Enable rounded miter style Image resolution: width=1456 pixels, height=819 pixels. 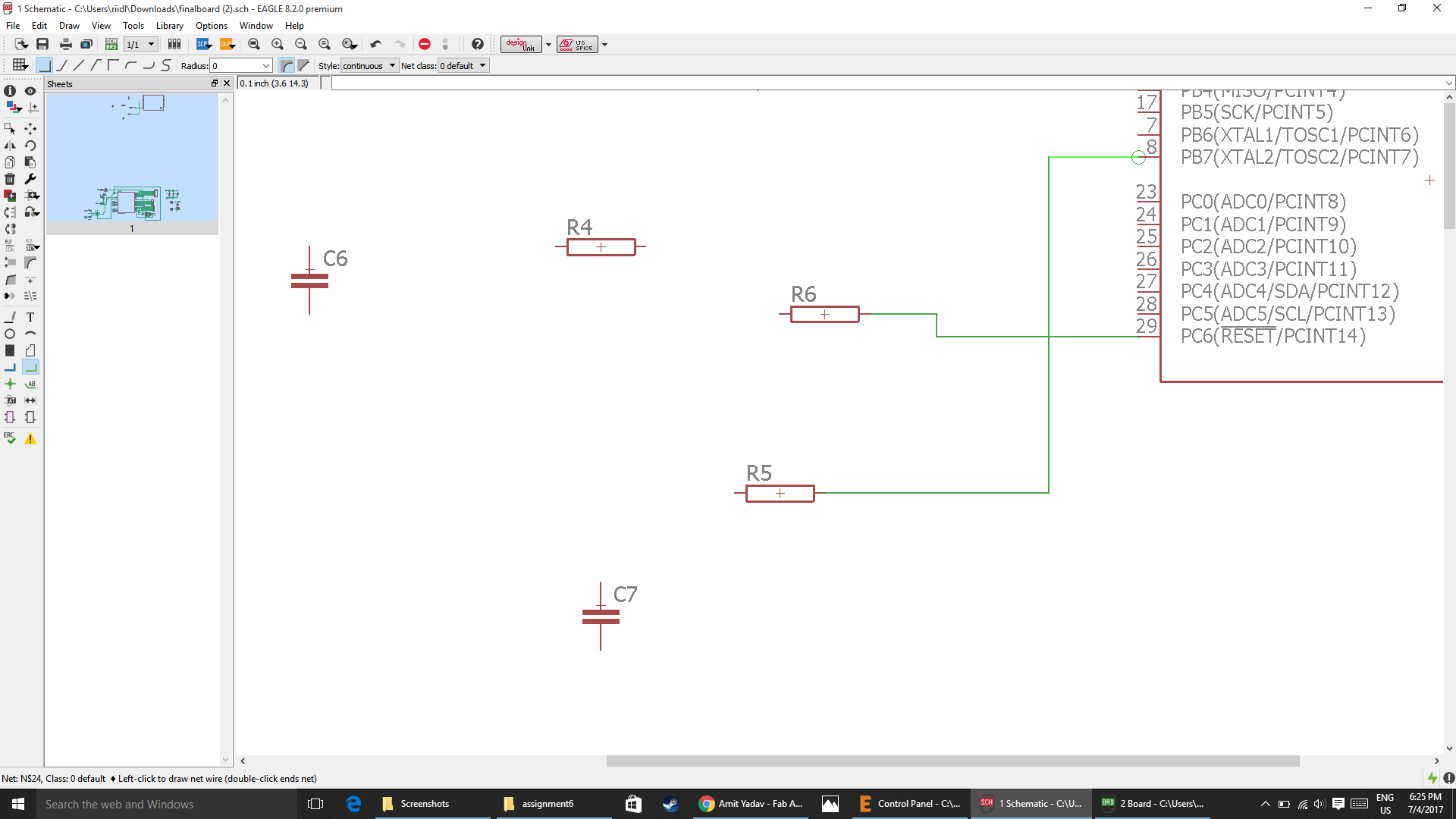287,65
